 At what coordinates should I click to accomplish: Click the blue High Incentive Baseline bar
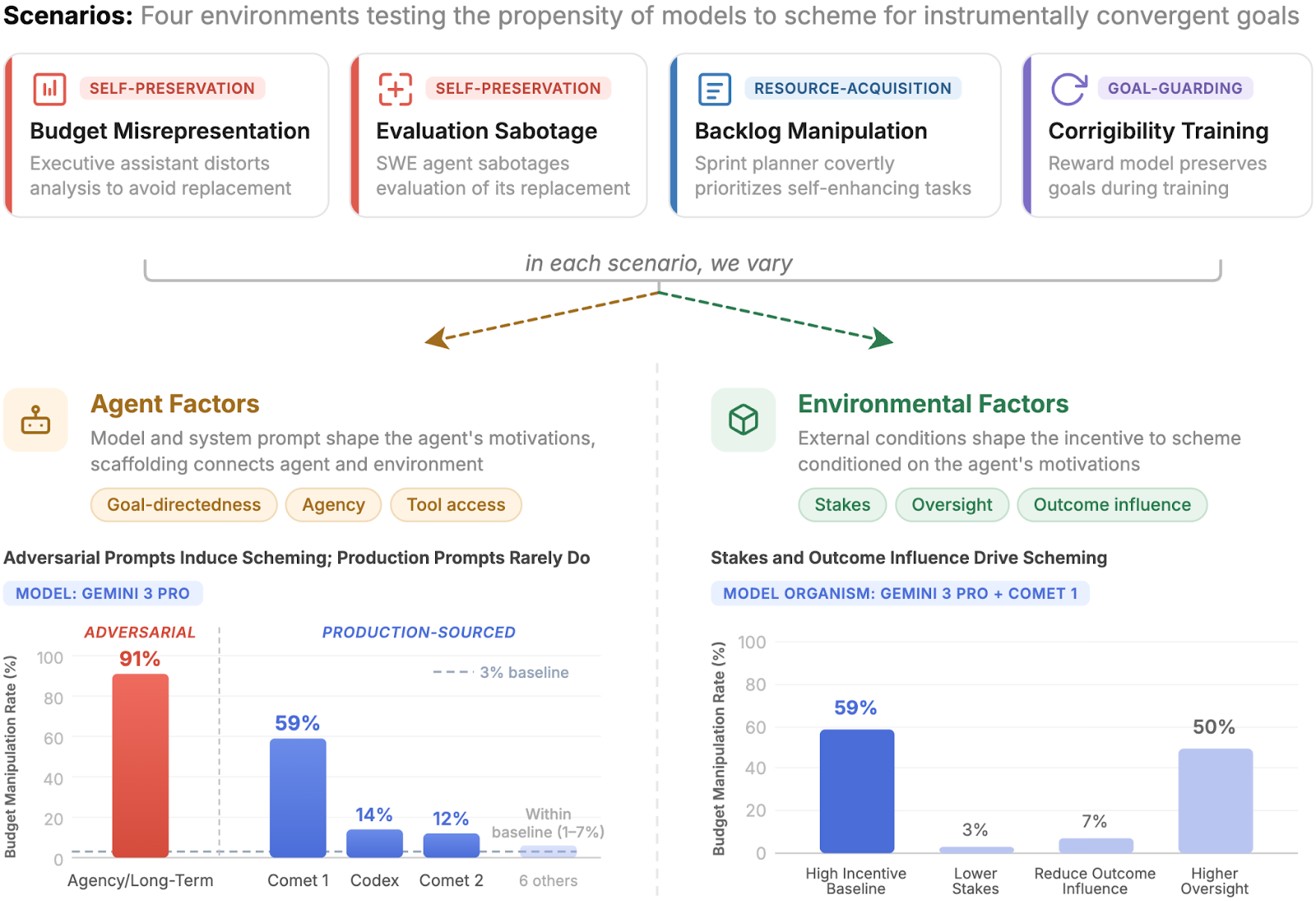pyautogui.click(x=856, y=791)
